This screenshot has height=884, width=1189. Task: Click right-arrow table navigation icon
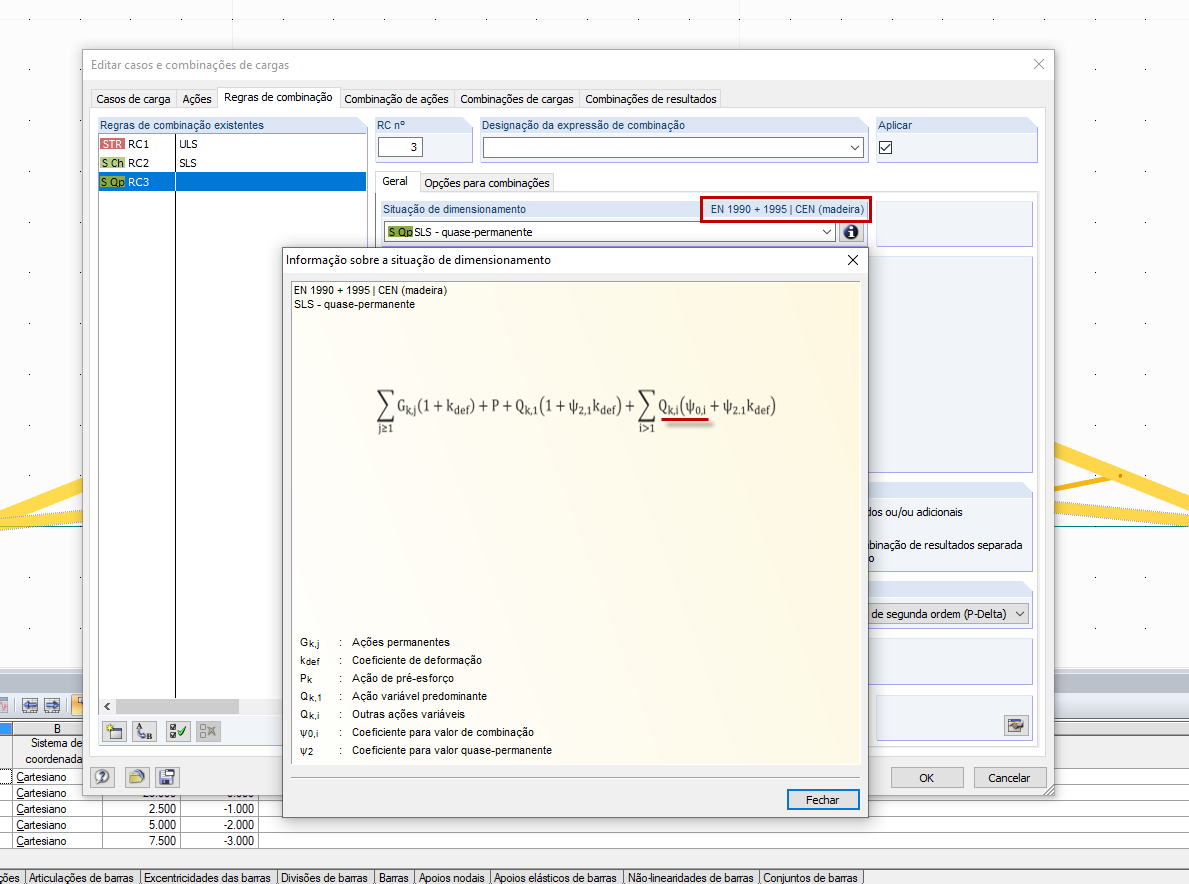pyautogui.click(x=52, y=705)
